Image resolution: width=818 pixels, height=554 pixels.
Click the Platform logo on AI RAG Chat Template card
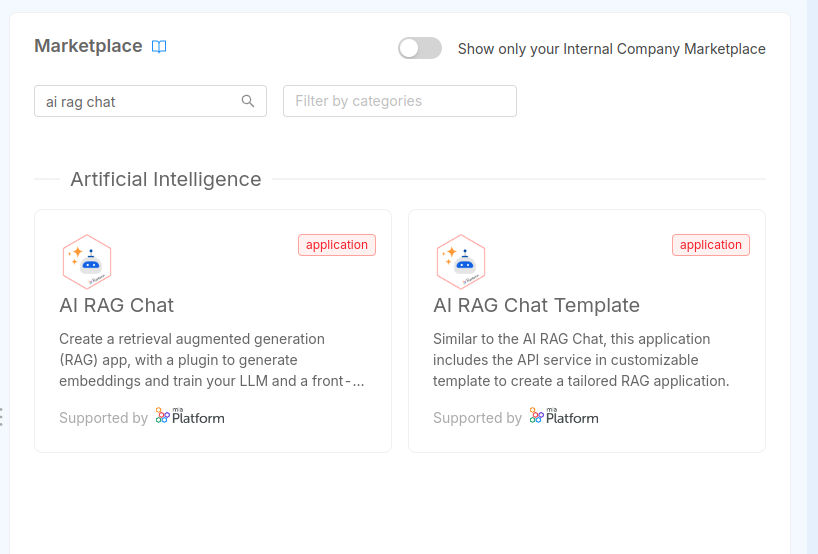coord(564,416)
